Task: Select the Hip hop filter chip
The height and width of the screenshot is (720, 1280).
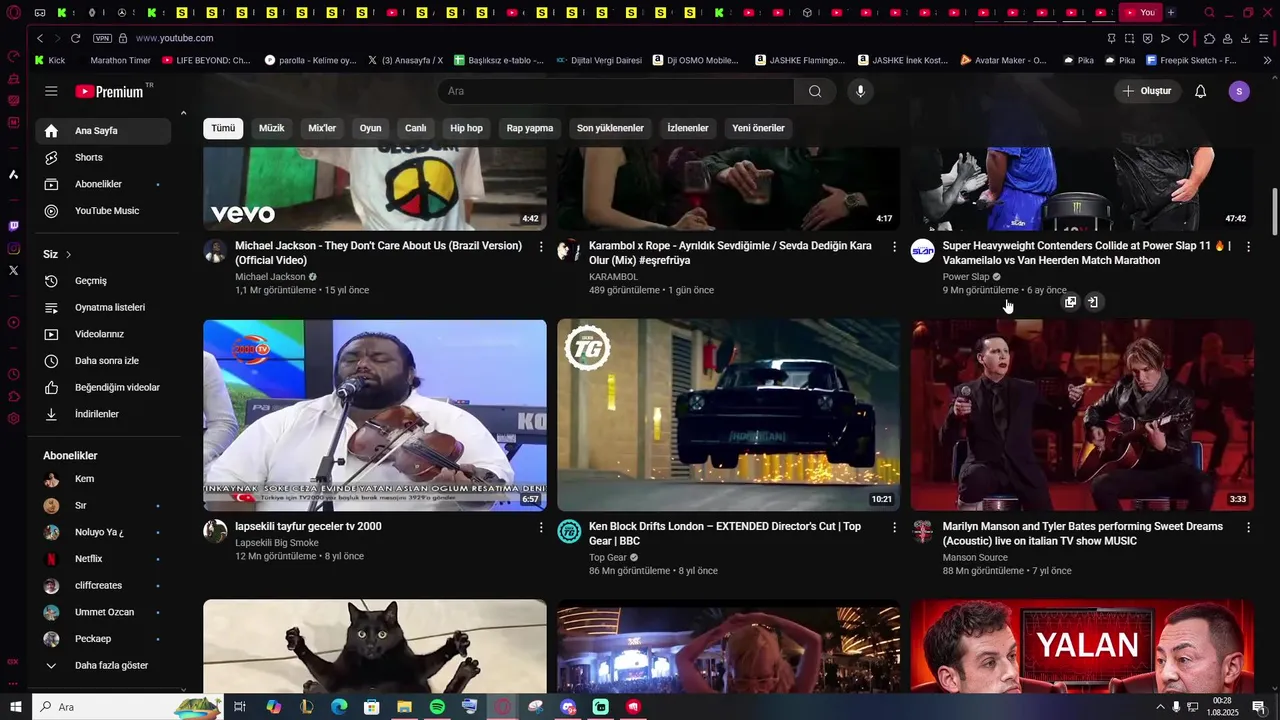Action: click(x=466, y=128)
